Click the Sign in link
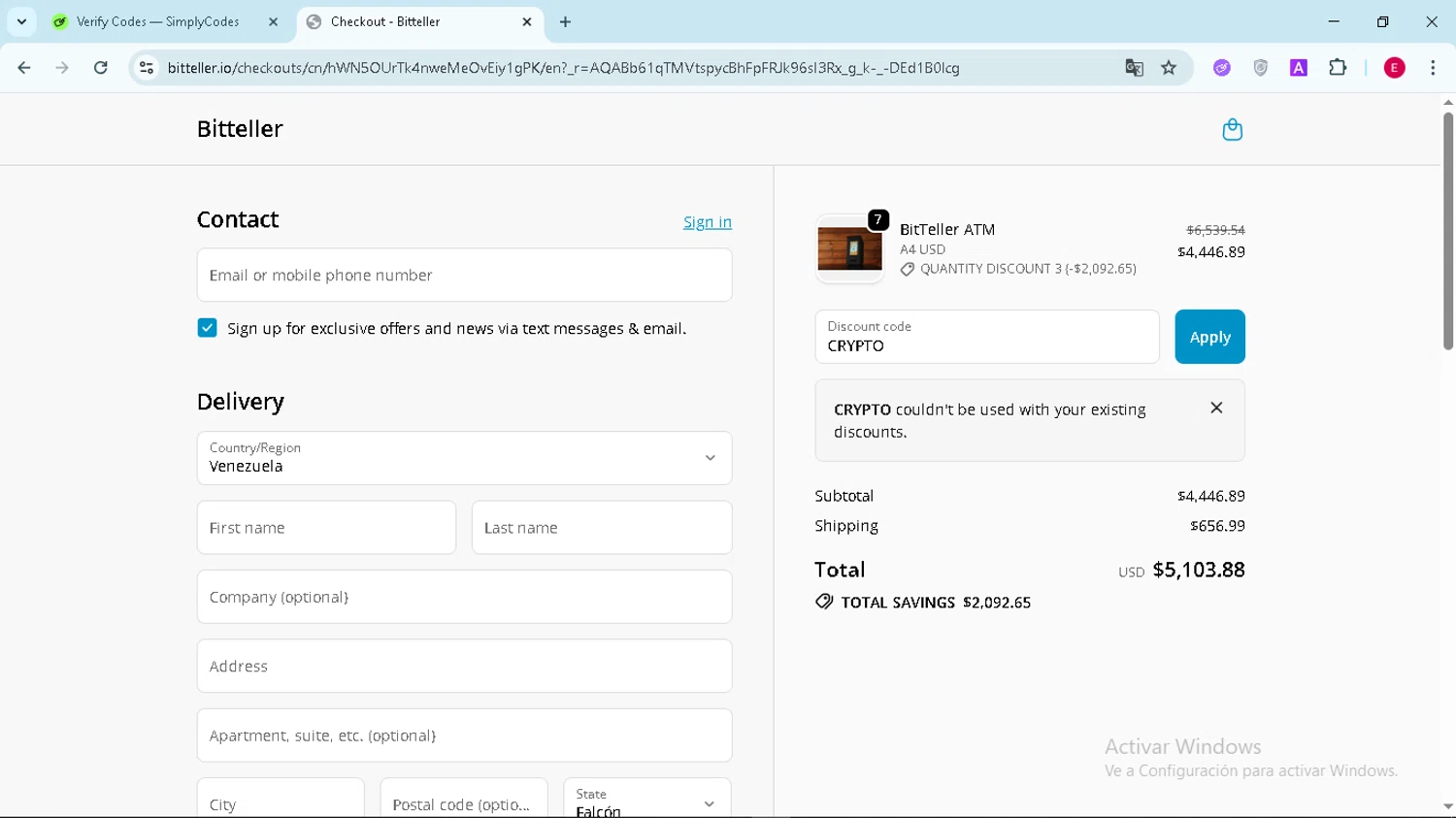The width and height of the screenshot is (1456, 818). 708,222
